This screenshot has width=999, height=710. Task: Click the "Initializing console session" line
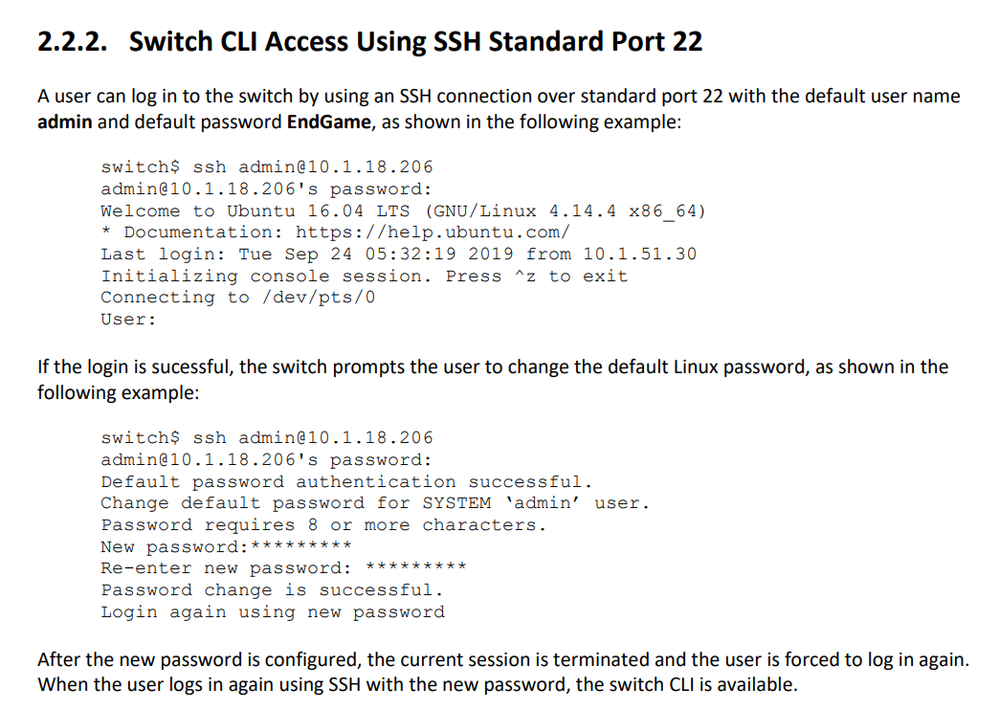pyautogui.click(x=364, y=275)
